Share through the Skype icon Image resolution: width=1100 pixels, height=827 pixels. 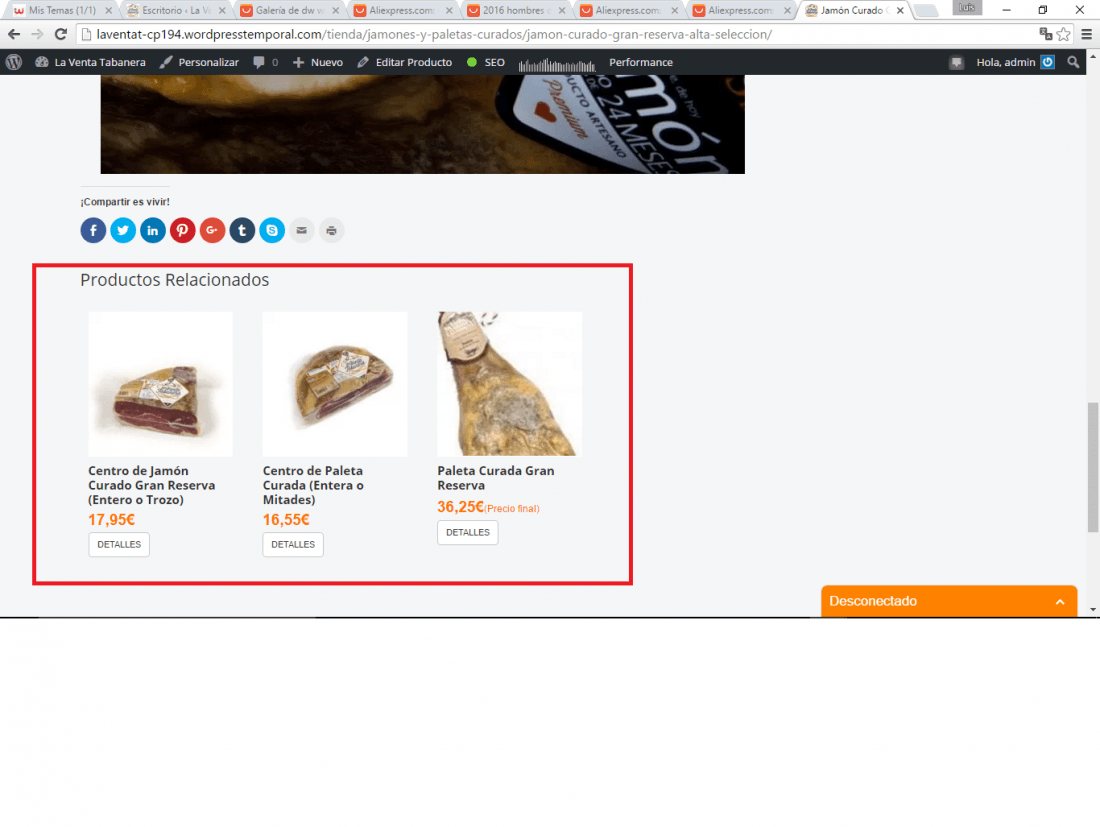point(272,230)
